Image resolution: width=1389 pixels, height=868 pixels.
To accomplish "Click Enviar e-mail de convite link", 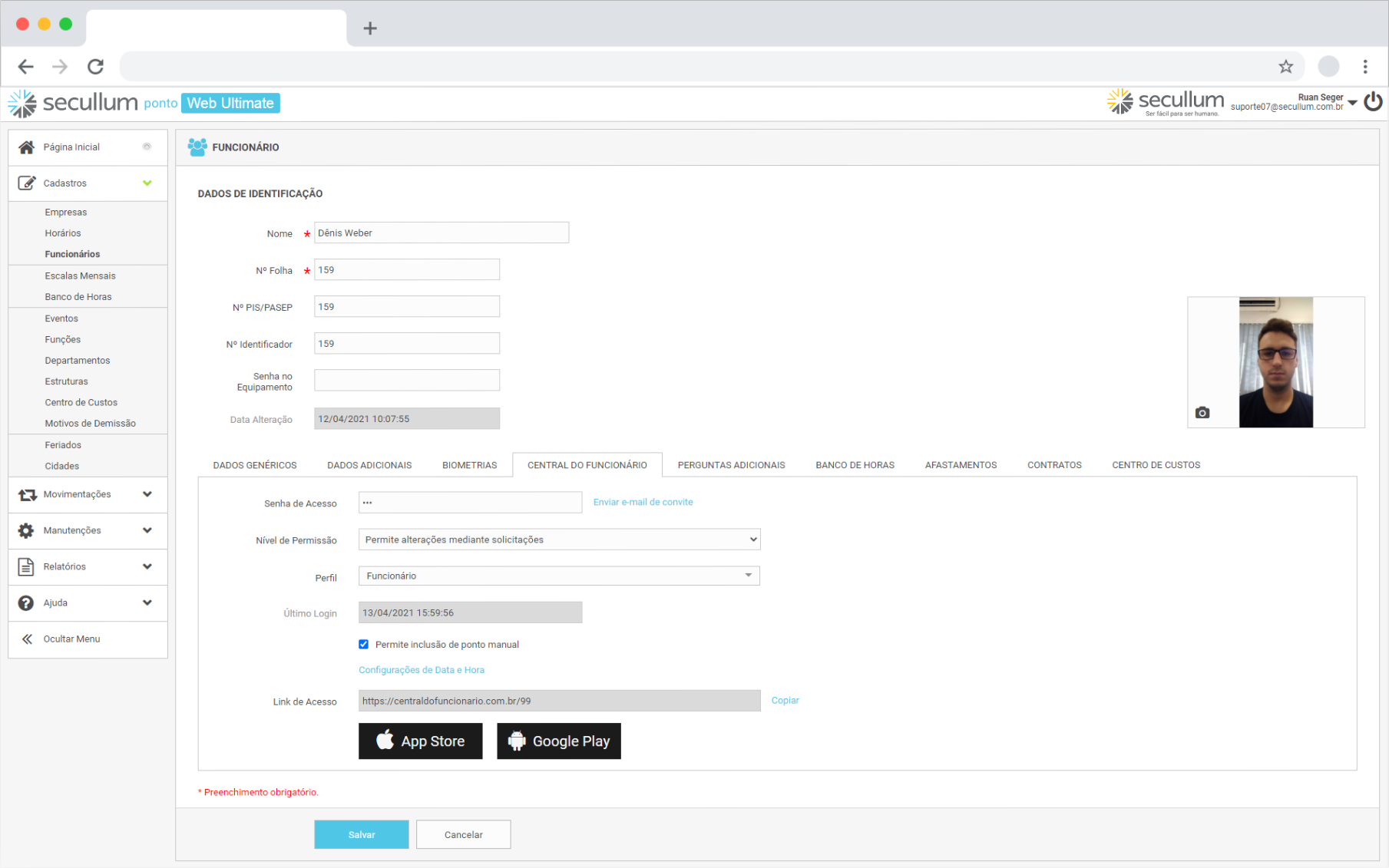I will [643, 502].
